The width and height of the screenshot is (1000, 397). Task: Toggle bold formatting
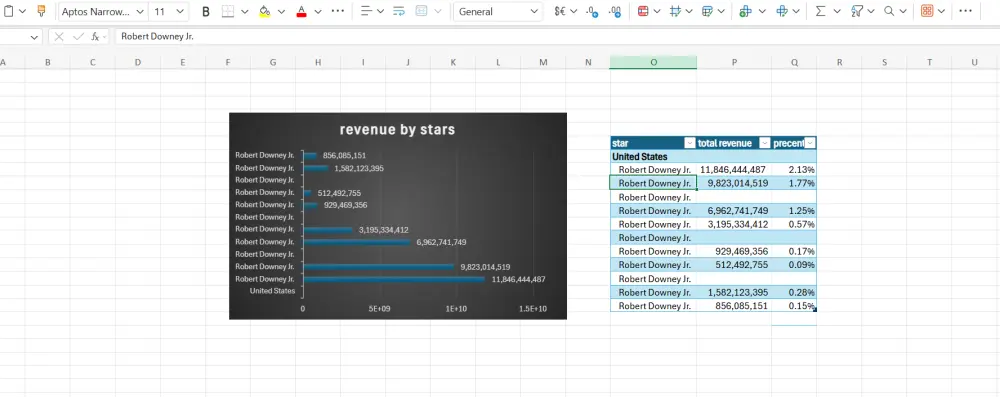pos(205,11)
